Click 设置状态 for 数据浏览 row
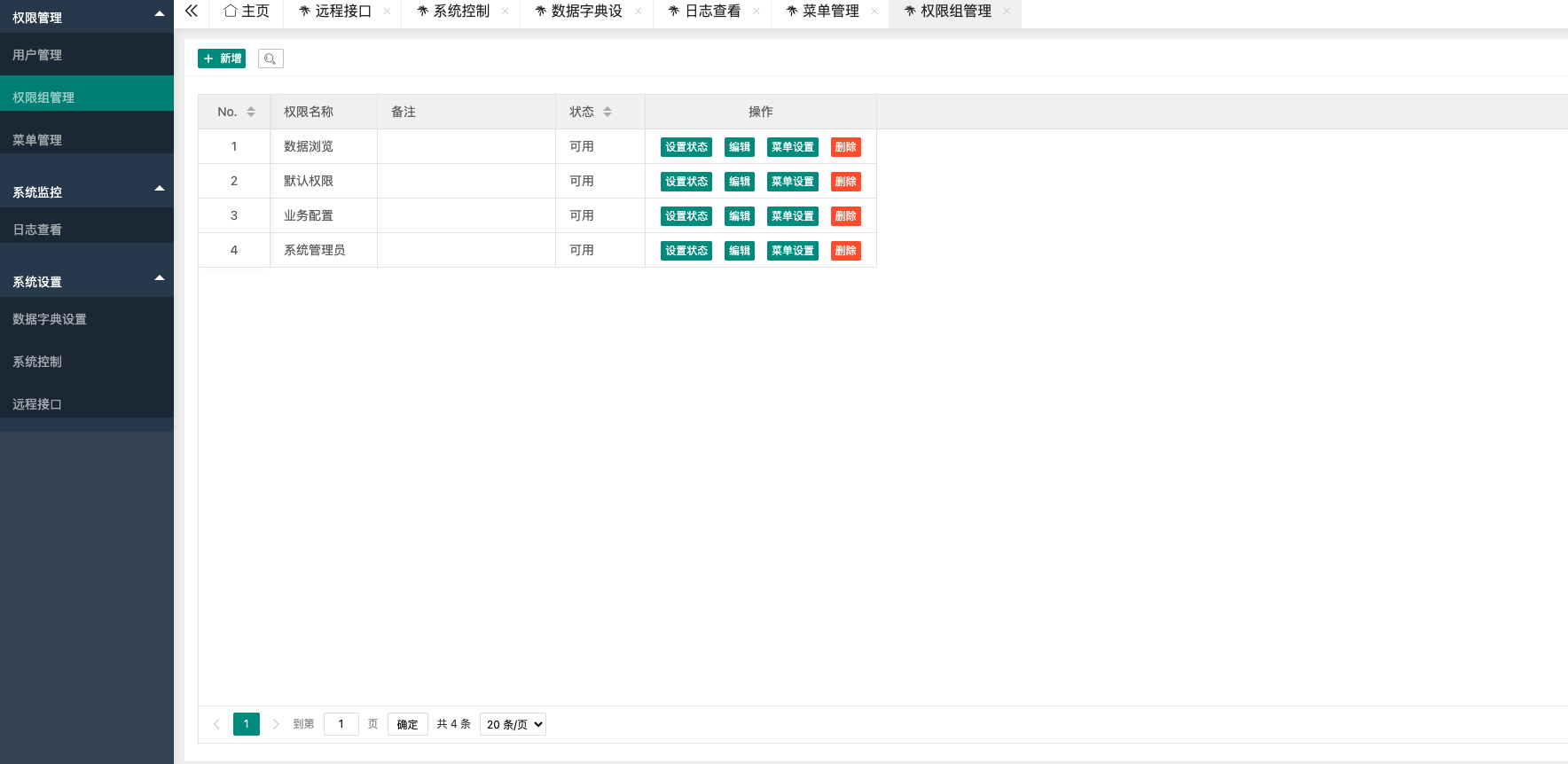Viewport: 1568px width, 764px height. pyautogui.click(x=686, y=147)
